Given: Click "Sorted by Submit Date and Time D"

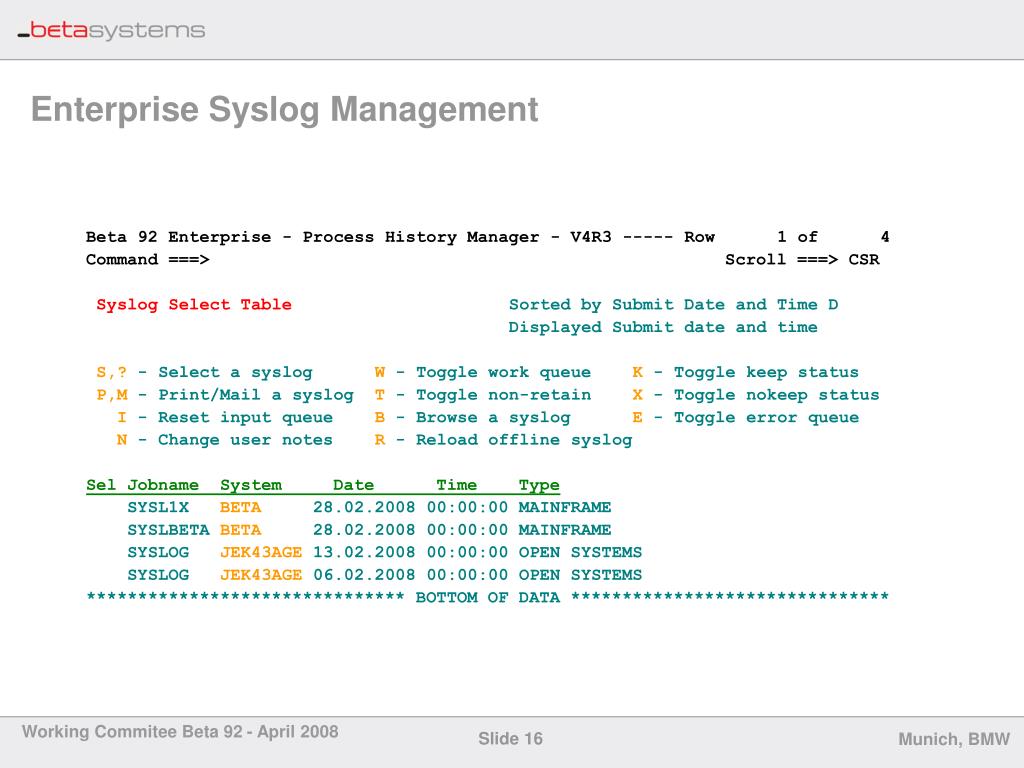Looking at the screenshot, I should coord(673,304).
